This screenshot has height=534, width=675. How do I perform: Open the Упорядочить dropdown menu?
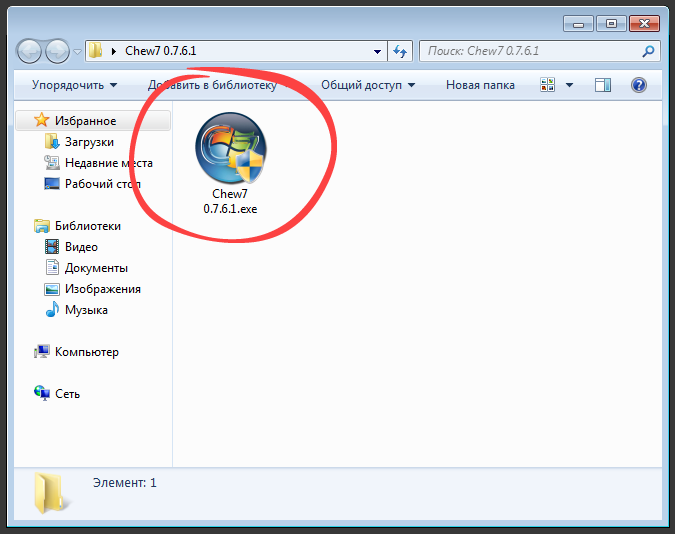[x=74, y=86]
